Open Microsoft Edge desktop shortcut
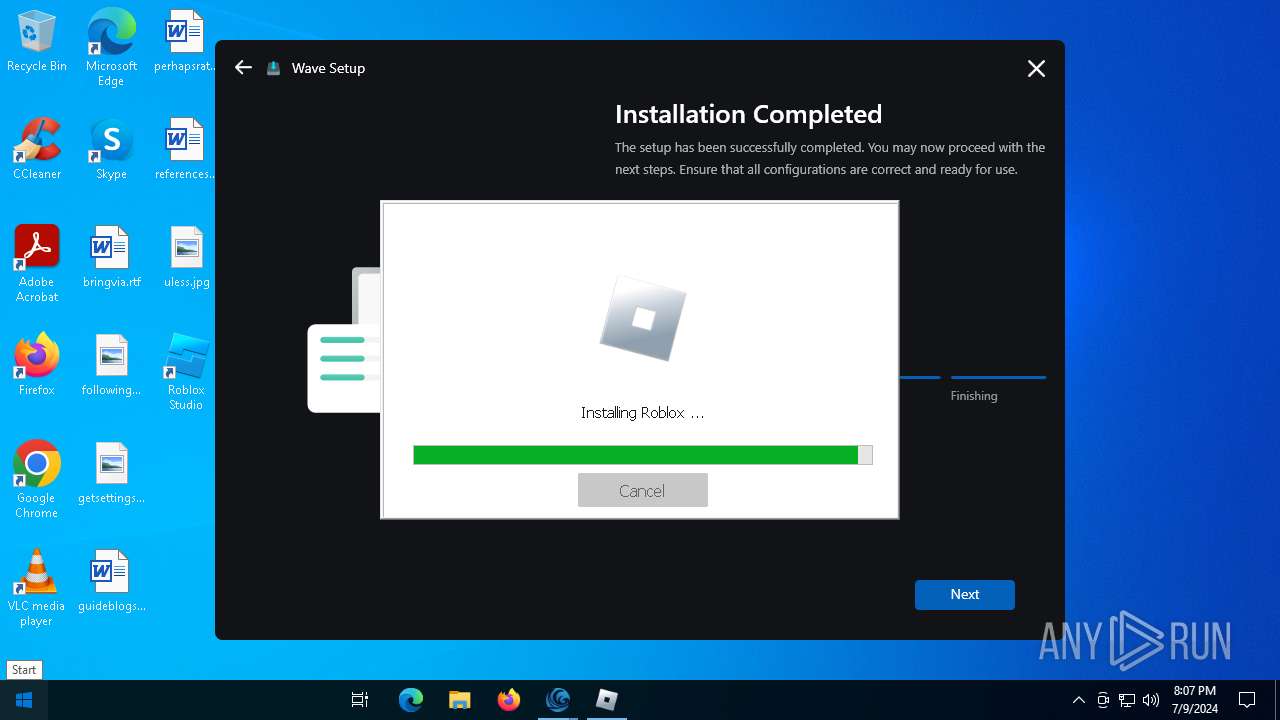This screenshot has width=1280, height=720. click(x=111, y=48)
